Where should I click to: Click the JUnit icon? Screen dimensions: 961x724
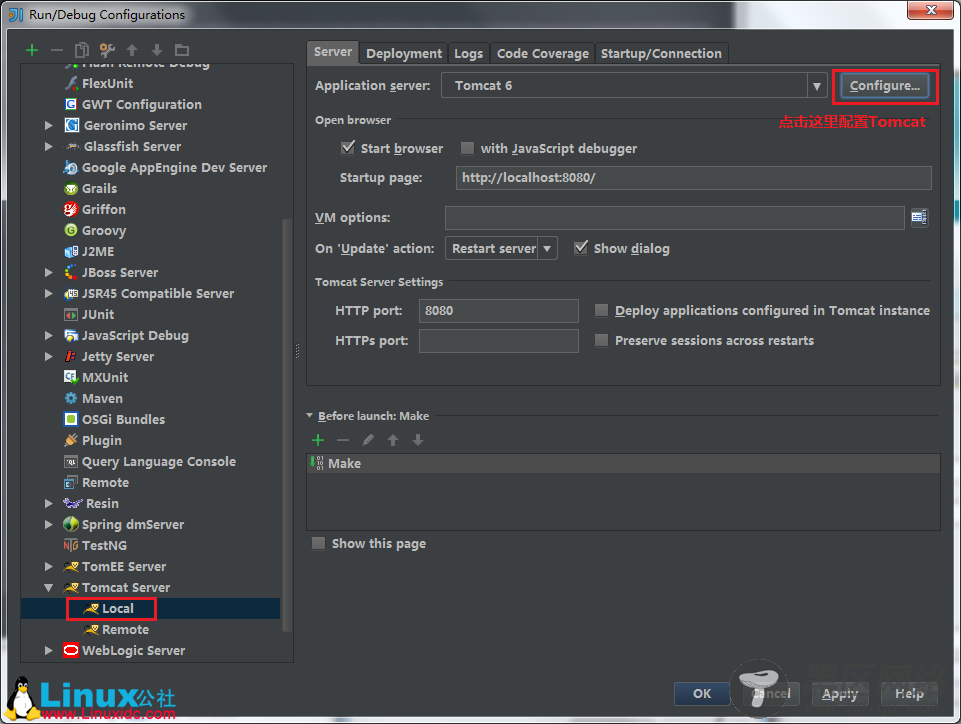[71, 314]
